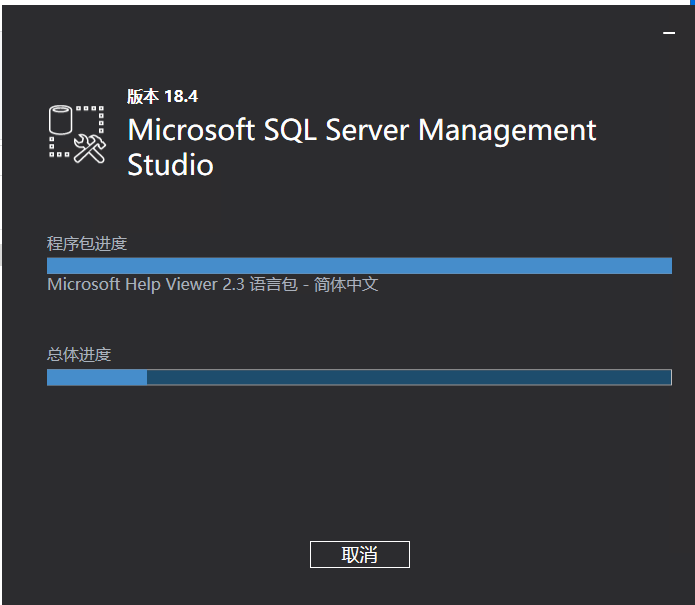
Task: Click the word 'Studio' in the title
Action: [x=170, y=165]
